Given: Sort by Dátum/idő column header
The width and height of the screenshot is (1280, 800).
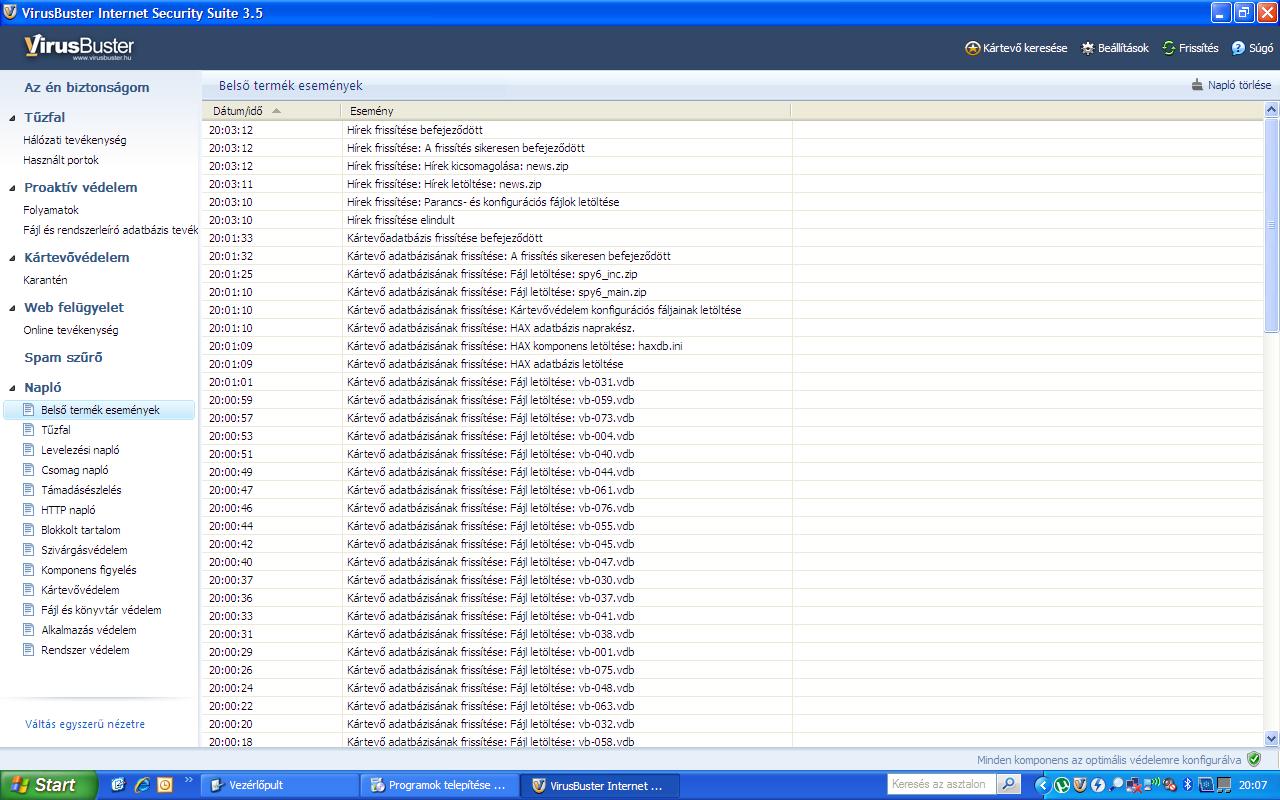Looking at the screenshot, I should (x=271, y=111).
